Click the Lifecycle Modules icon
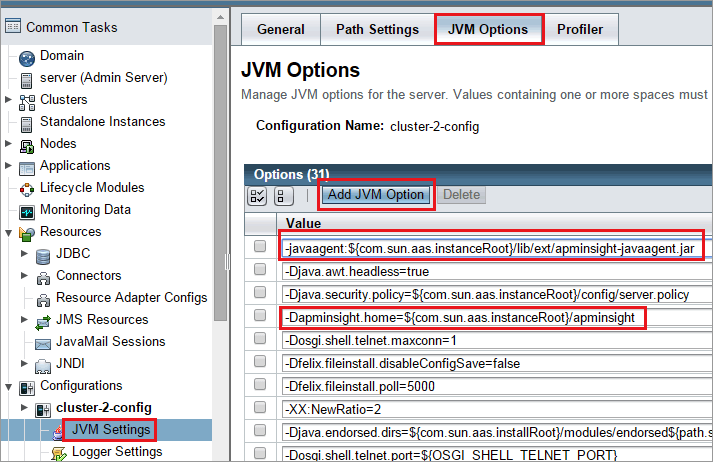The width and height of the screenshot is (713, 462). pos(27,188)
